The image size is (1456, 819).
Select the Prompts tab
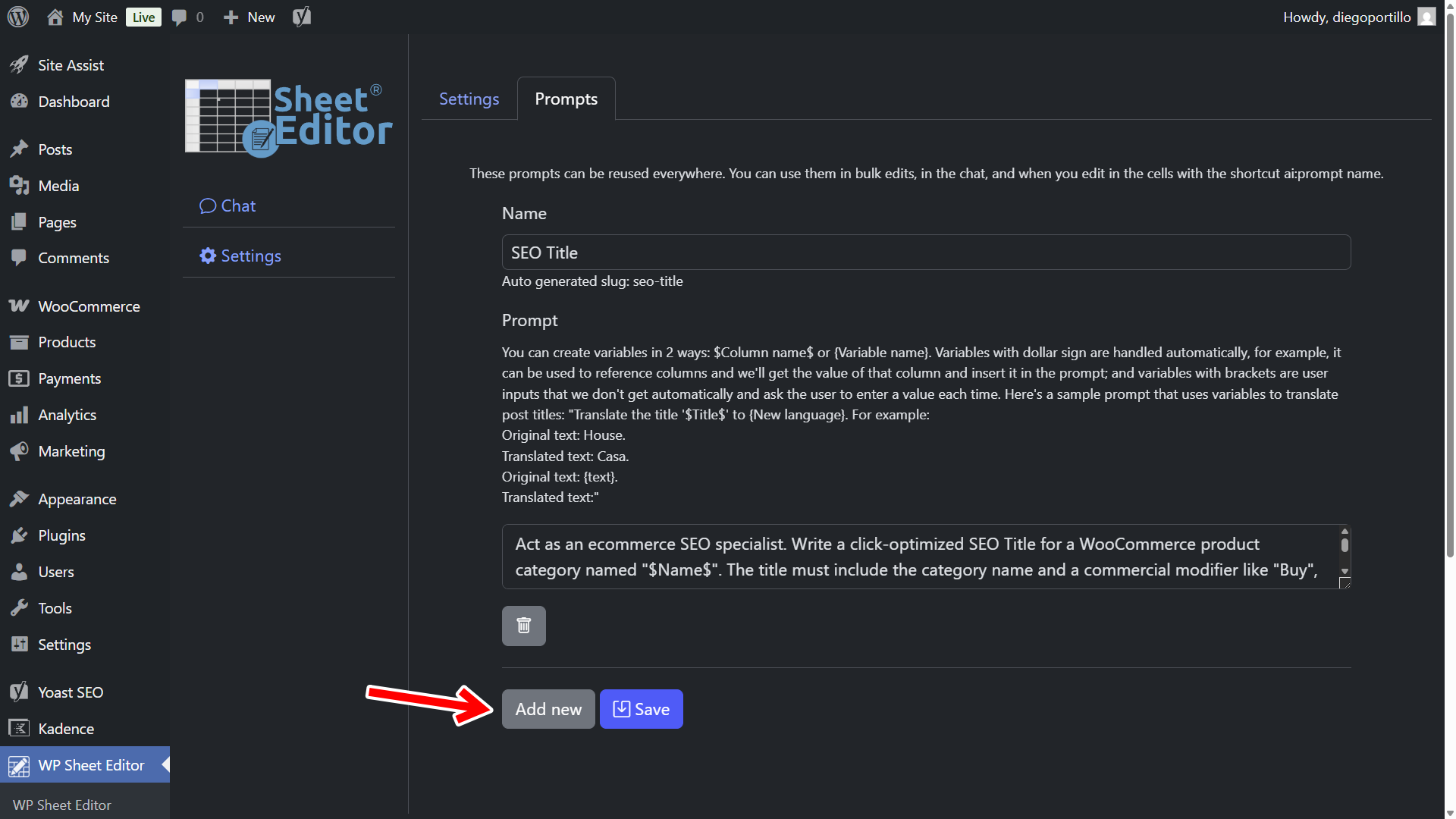(566, 99)
